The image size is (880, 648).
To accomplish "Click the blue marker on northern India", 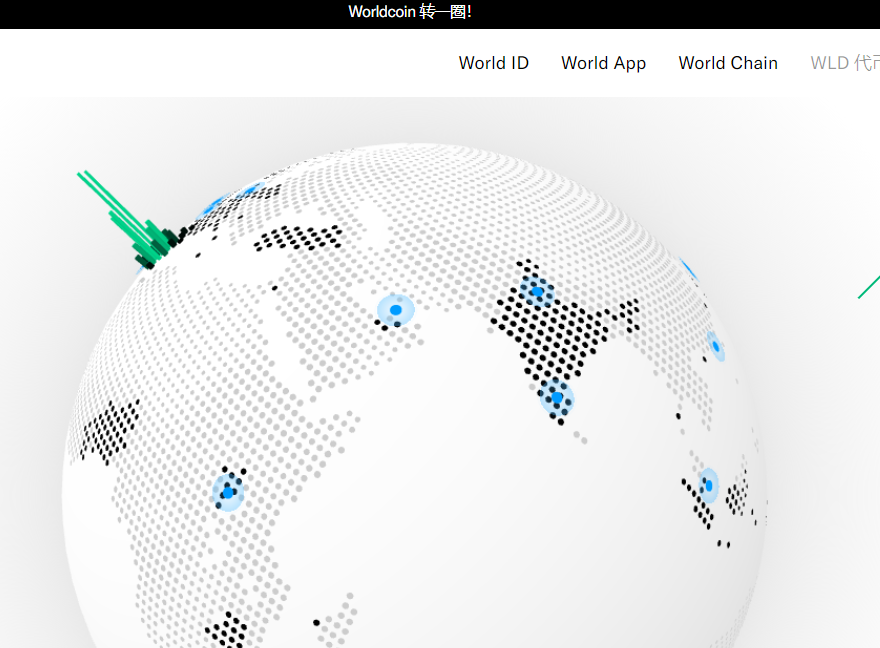I will pyautogui.click(x=537, y=292).
